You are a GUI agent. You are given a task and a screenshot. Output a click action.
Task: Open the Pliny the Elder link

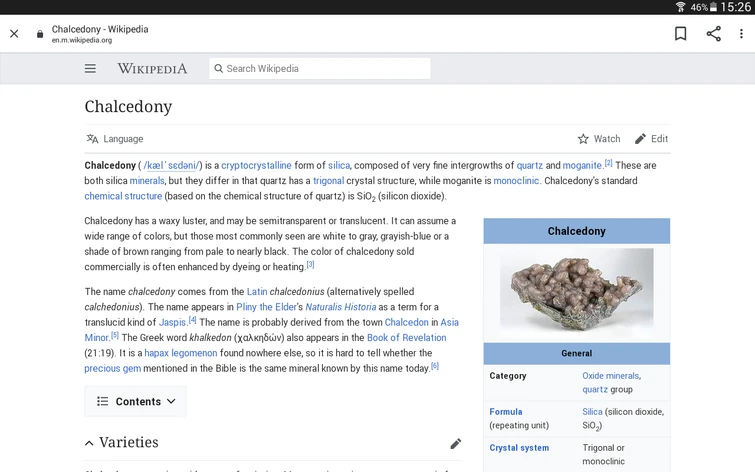pyautogui.click(x=266, y=307)
